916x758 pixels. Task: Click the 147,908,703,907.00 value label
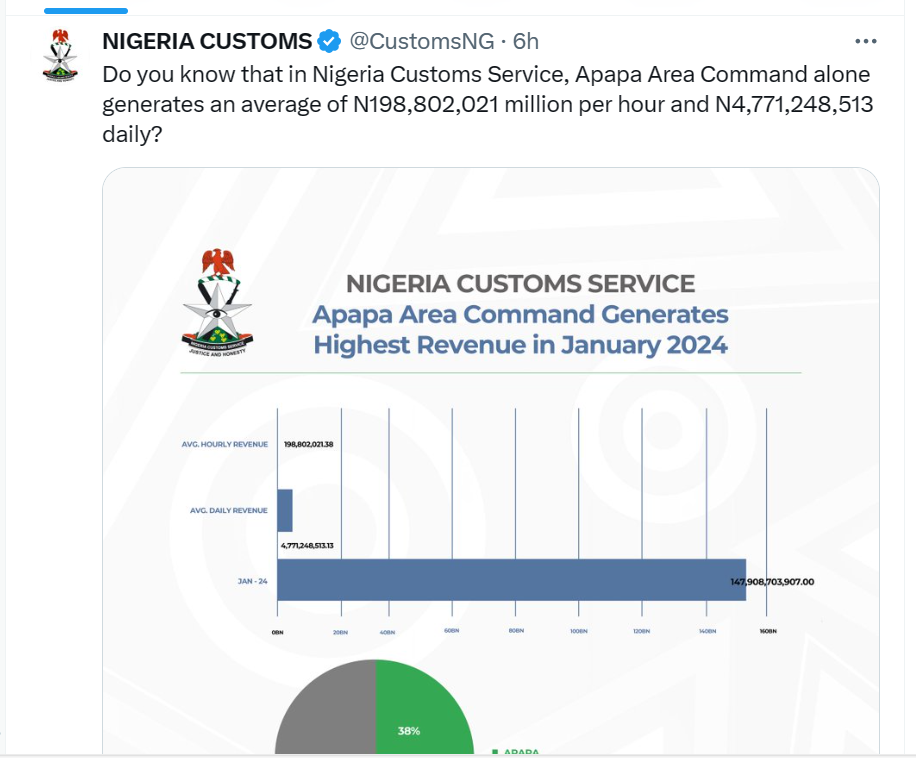point(773,580)
